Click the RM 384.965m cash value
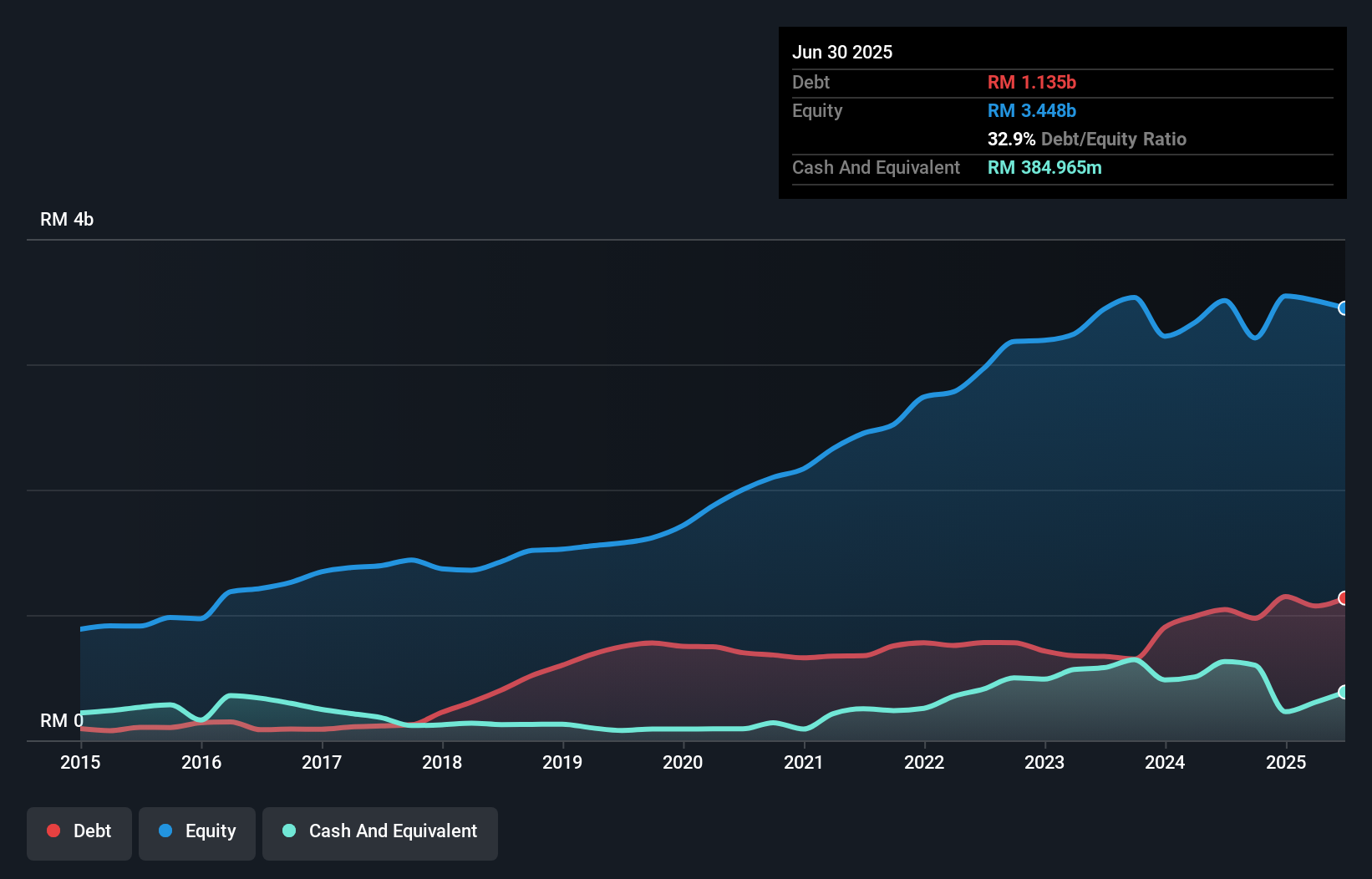 pyautogui.click(x=1044, y=167)
